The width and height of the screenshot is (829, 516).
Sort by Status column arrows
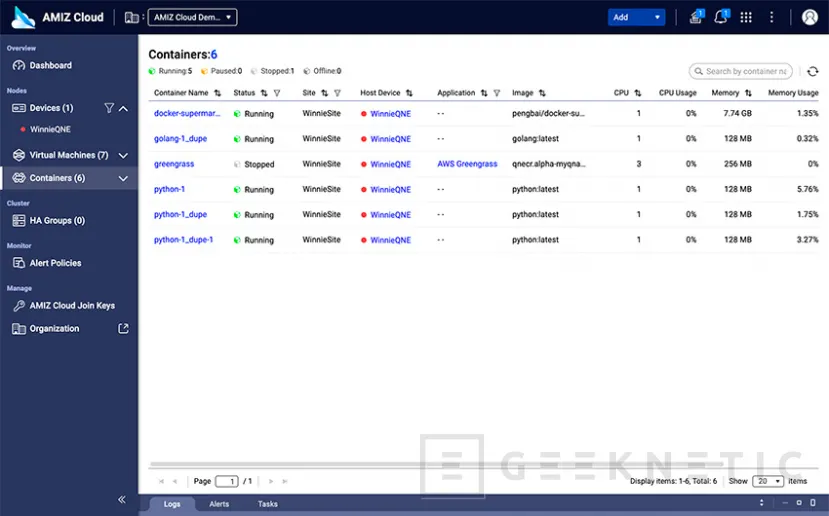(264, 93)
